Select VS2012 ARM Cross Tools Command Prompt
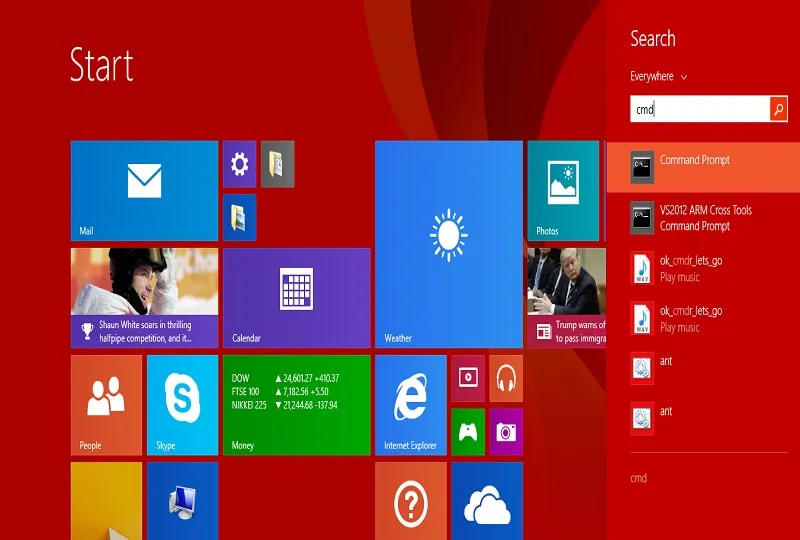Viewport: 800px width, 540px height. pos(703,218)
